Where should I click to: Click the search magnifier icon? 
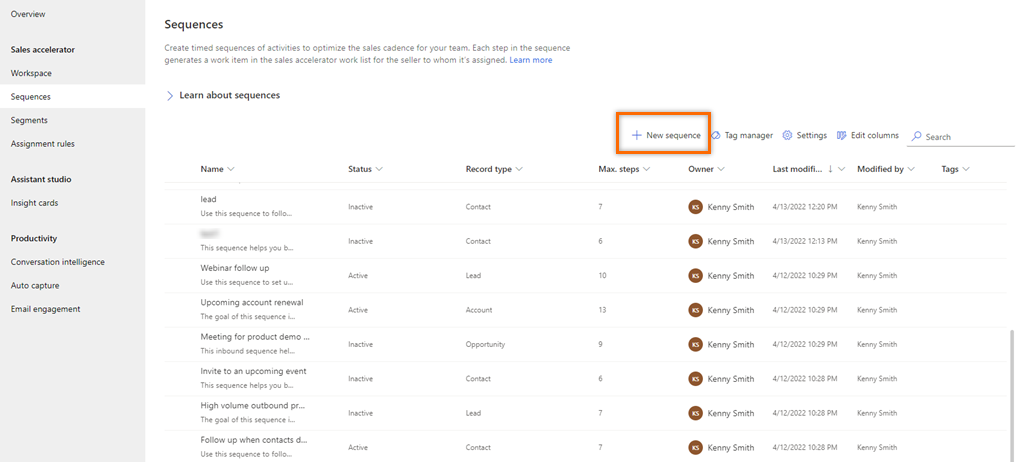(916, 137)
